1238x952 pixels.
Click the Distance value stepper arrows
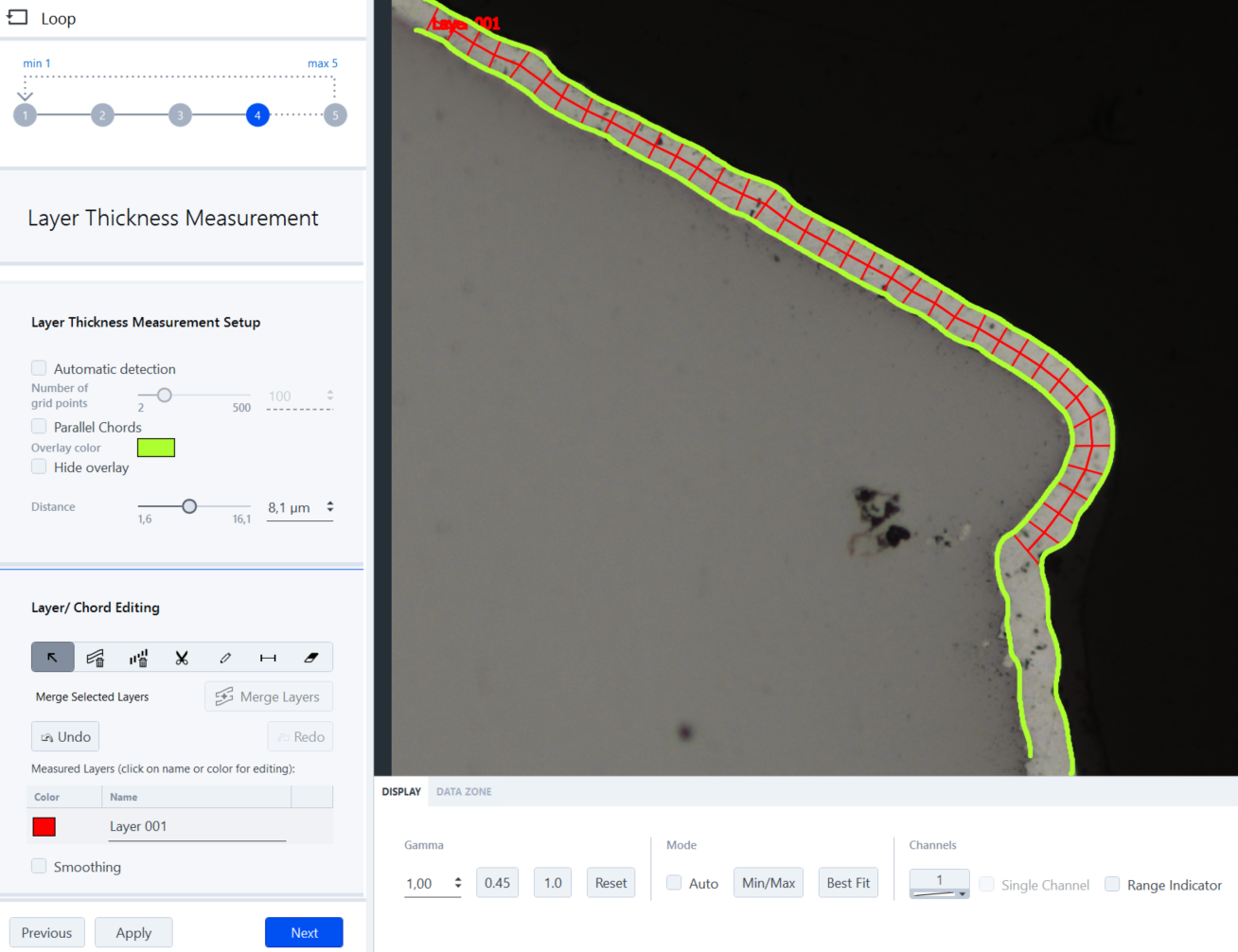click(x=330, y=507)
